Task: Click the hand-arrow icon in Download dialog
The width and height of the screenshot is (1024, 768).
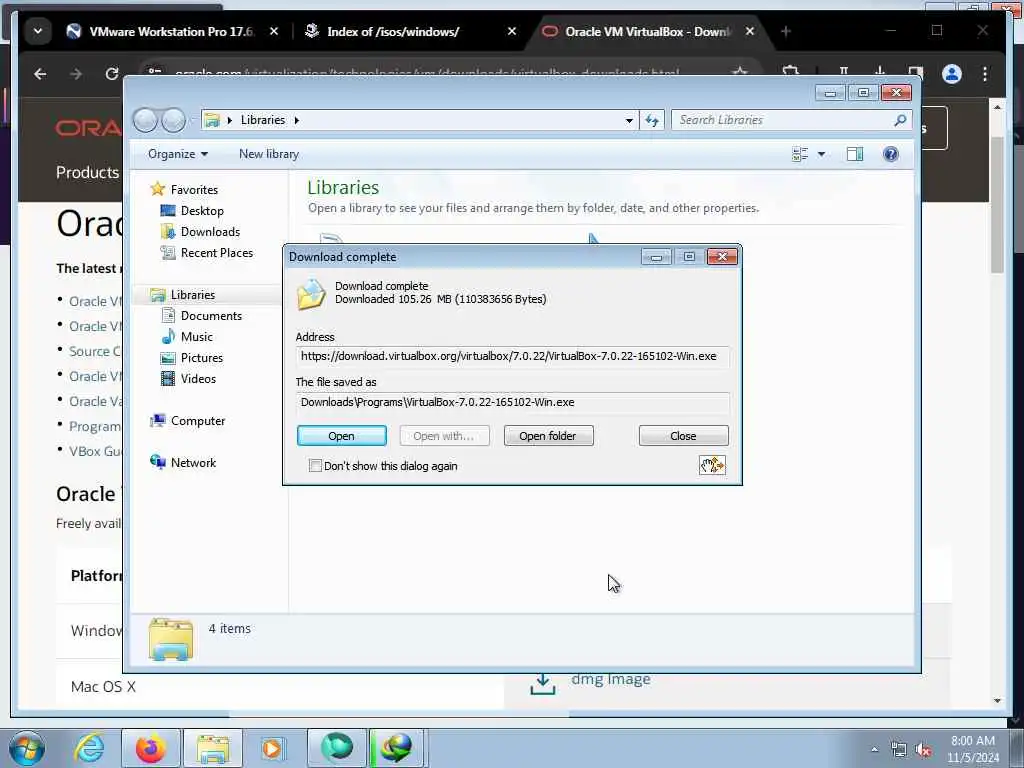Action: click(712, 465)
